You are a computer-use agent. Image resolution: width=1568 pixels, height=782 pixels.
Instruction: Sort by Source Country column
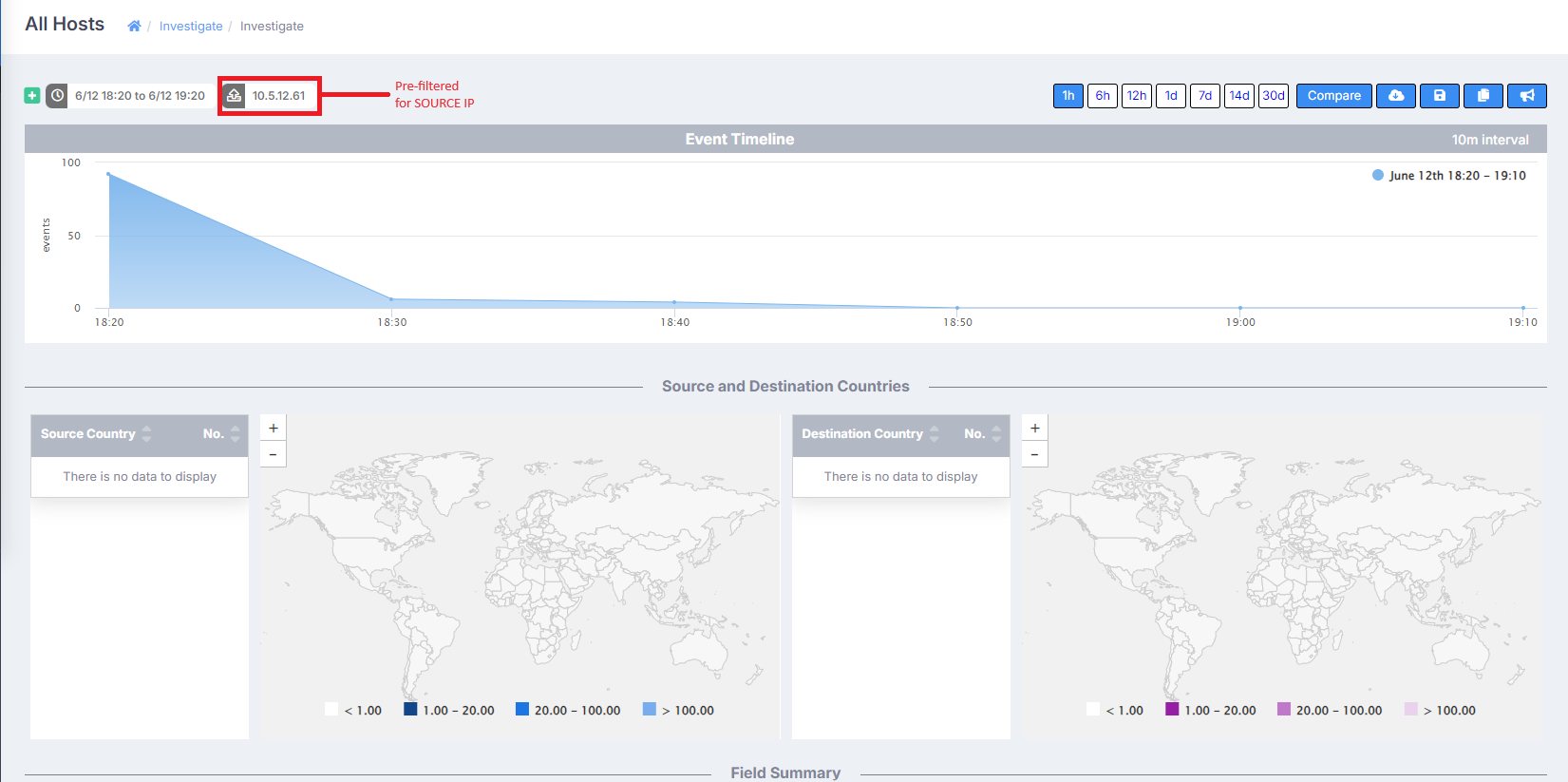click(x=96, y=433)
